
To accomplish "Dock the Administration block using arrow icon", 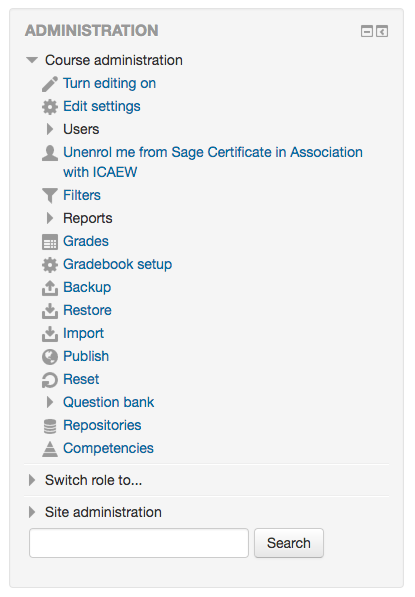I will [382, 31].
